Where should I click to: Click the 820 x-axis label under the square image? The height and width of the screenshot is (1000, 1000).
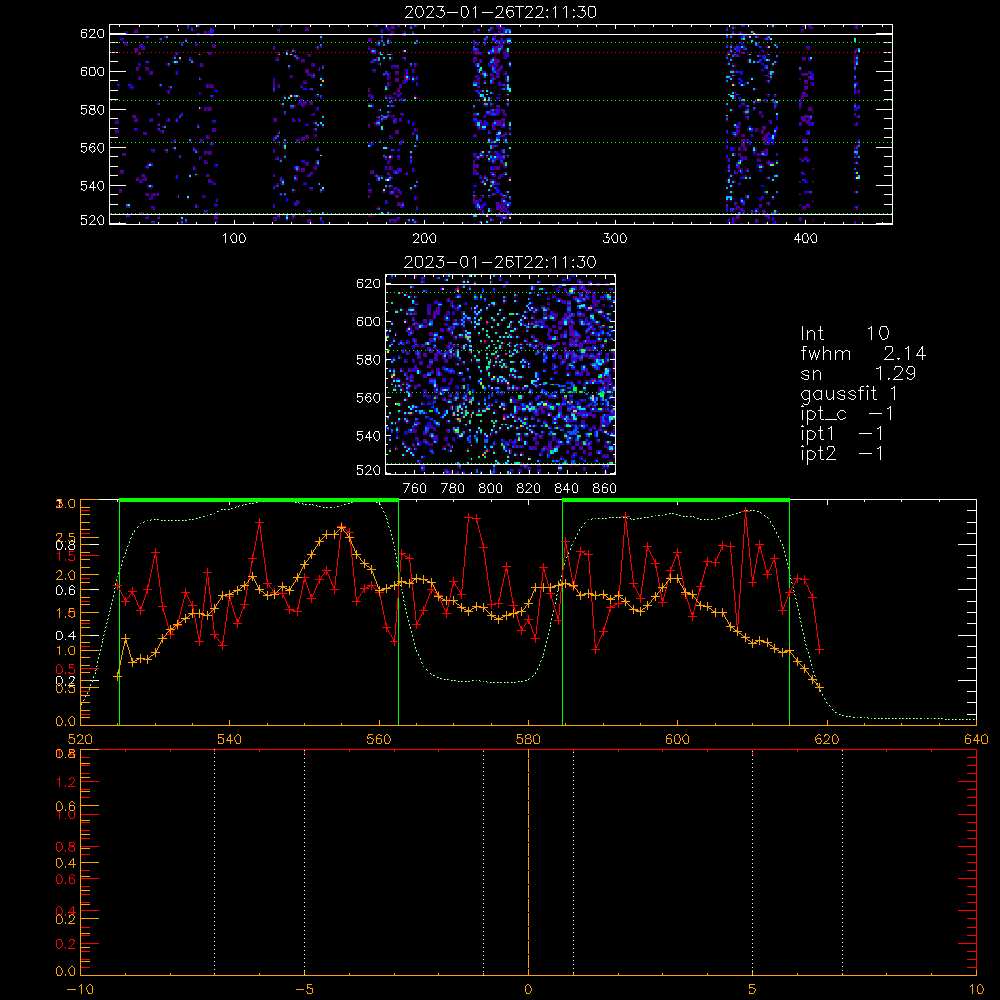(528, 489)
